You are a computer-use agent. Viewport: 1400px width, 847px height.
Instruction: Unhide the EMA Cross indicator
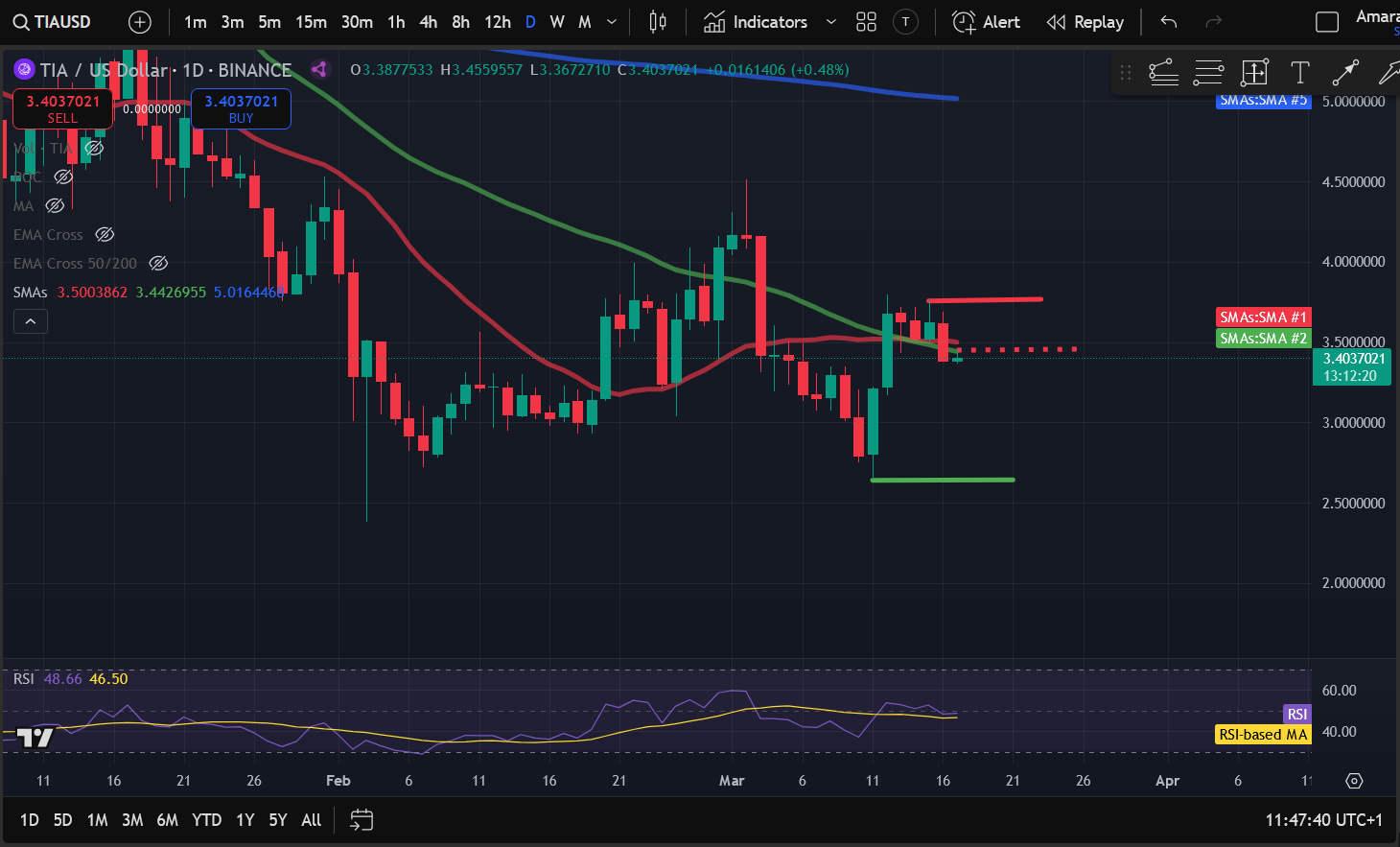(x=105, y=234)
